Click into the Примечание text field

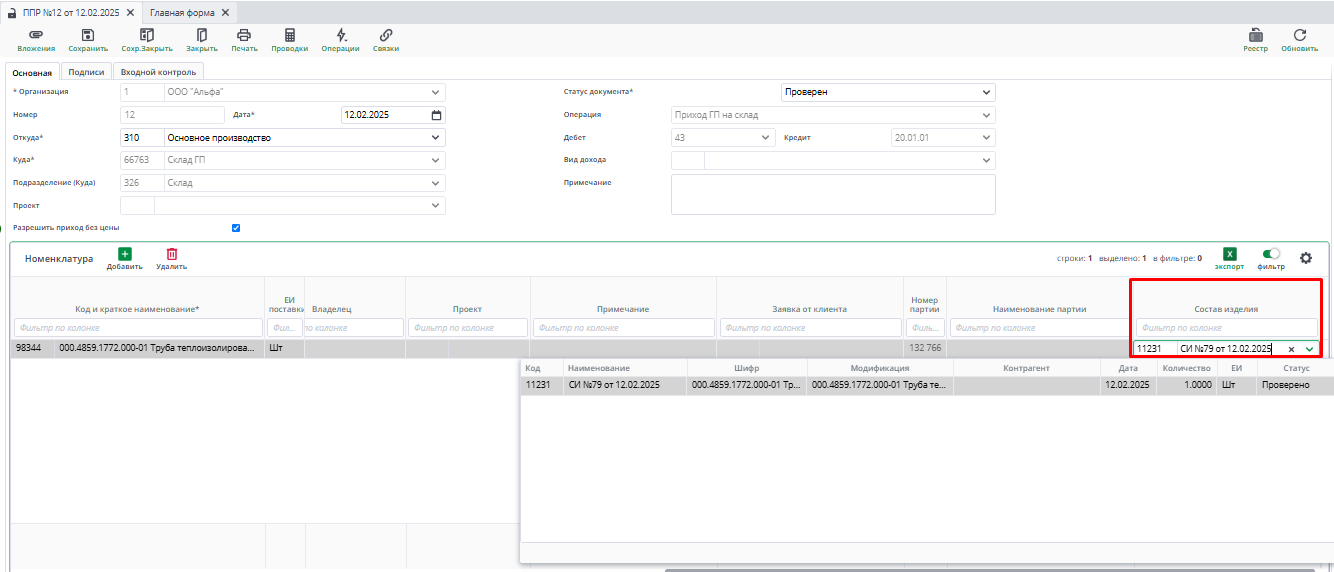tap(833, 194)
